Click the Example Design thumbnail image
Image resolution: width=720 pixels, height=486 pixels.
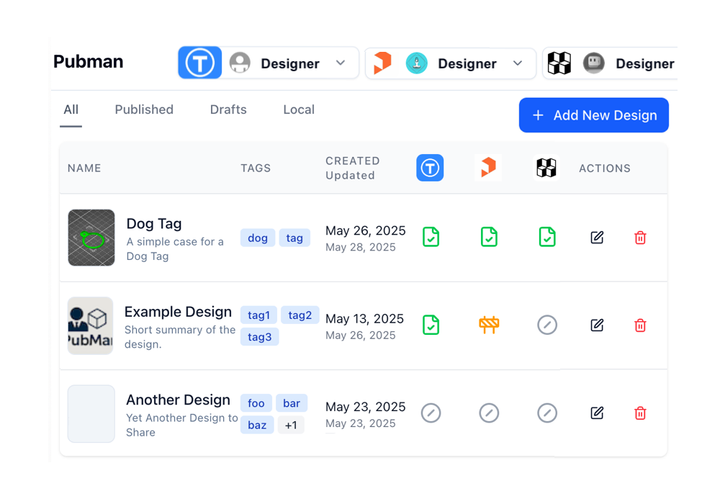(90, 326)
